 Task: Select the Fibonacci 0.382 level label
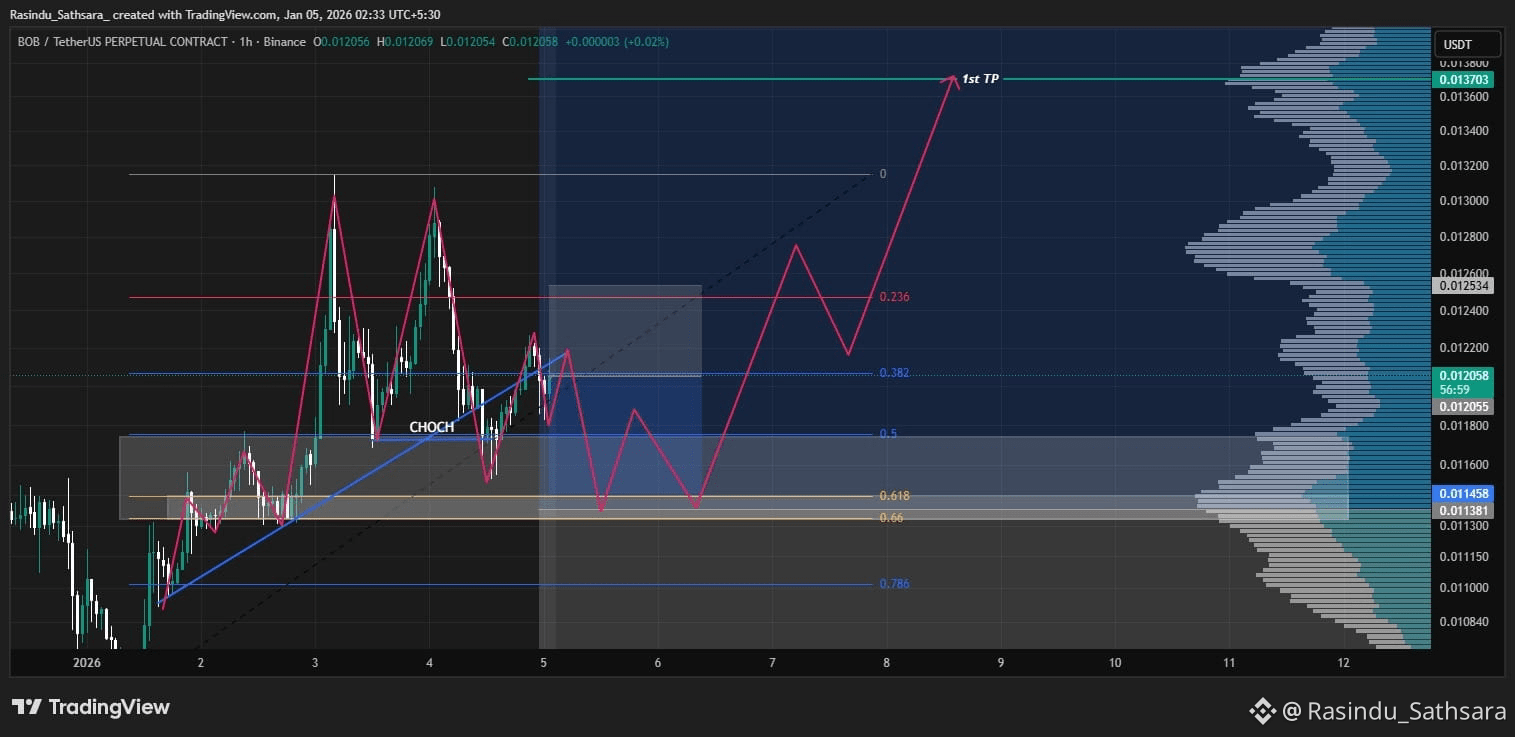coord(894,373)
